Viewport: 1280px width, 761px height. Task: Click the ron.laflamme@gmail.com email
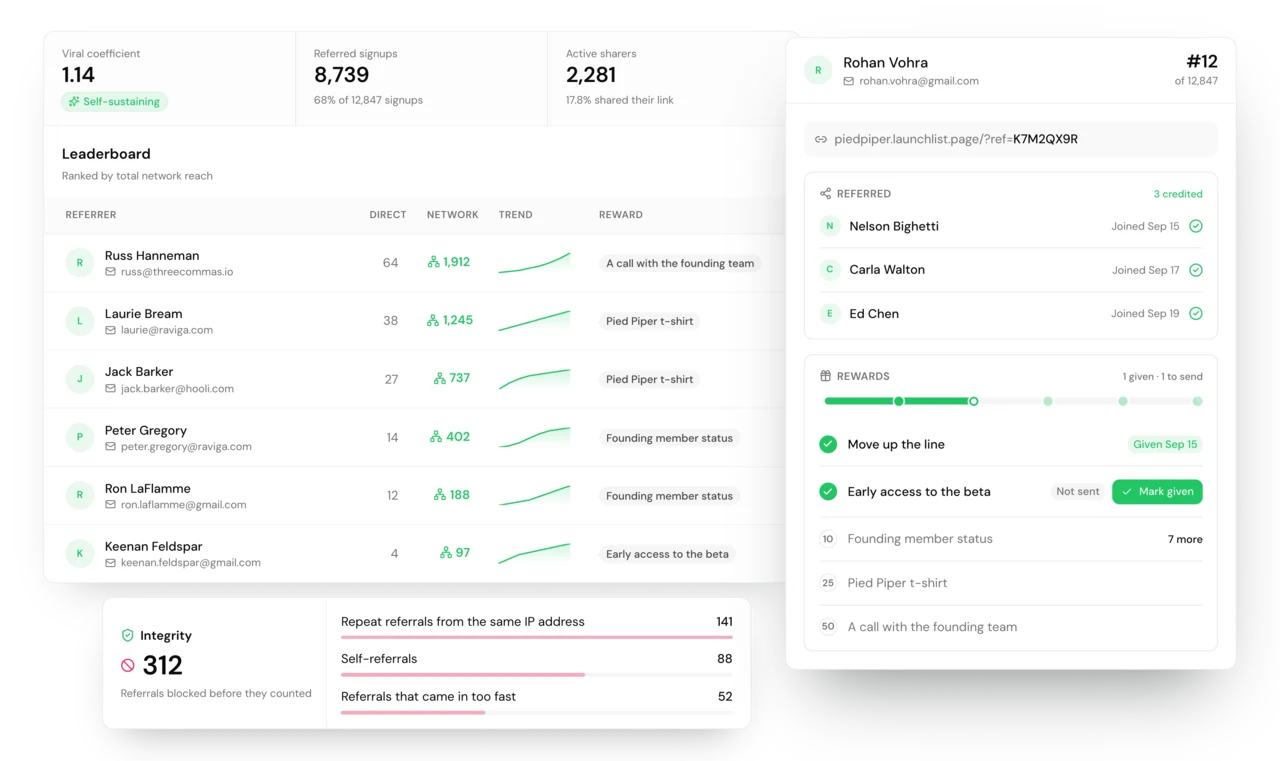point(183,505)
